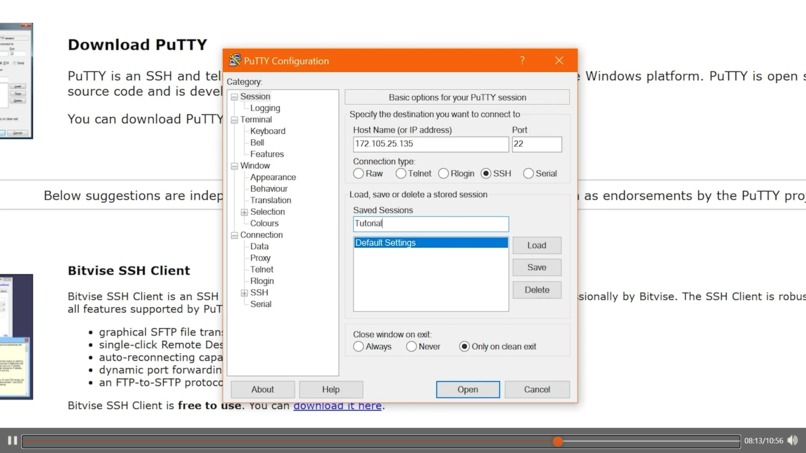
Task: Open the Features category
Action: point(267,154)
